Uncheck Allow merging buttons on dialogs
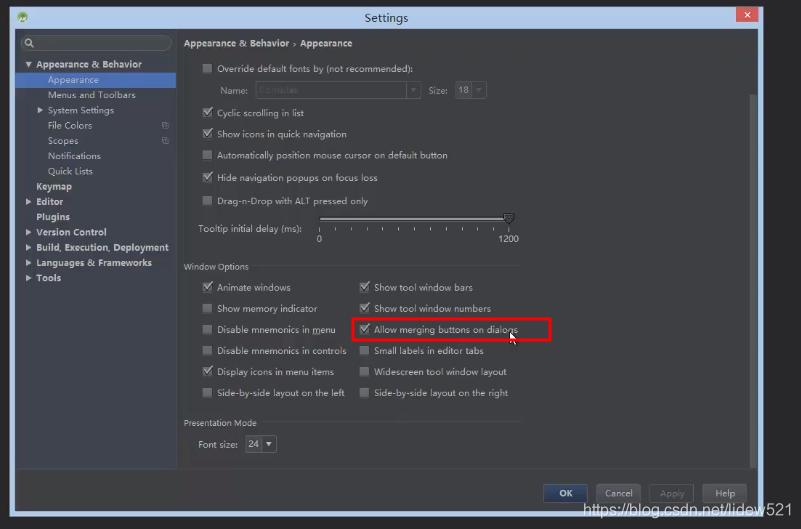Screen dimensions: 801x529 [x=364, y=329]
